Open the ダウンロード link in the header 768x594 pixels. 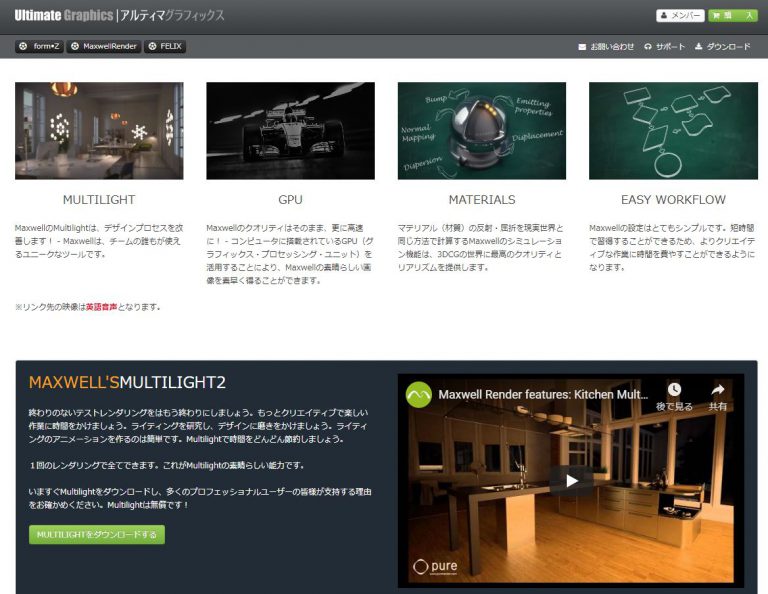[x=728, y=47]
